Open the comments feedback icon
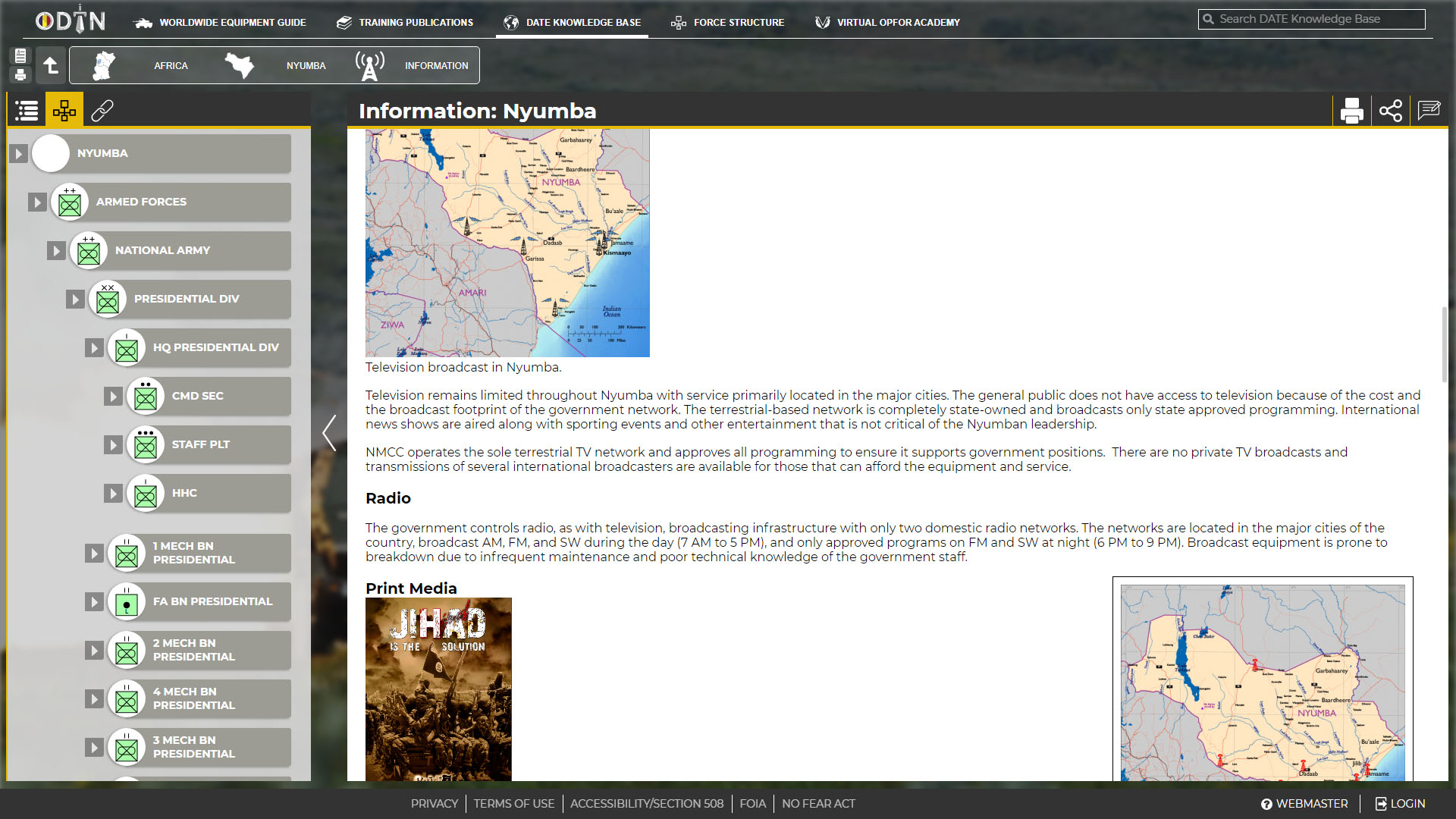 1429,111
